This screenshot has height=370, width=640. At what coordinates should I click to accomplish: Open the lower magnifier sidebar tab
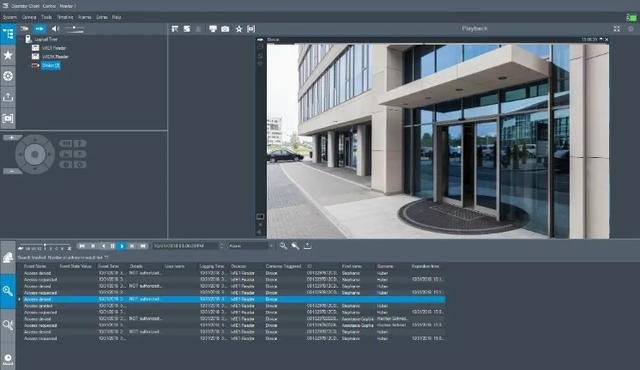8,325
